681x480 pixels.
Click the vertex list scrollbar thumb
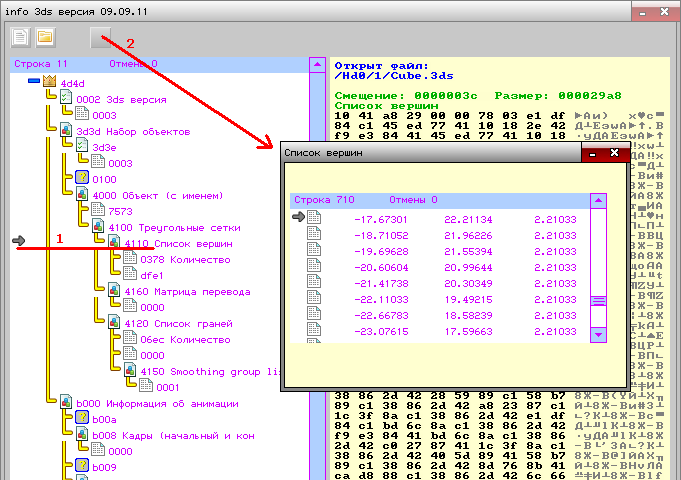click(599, 299)
